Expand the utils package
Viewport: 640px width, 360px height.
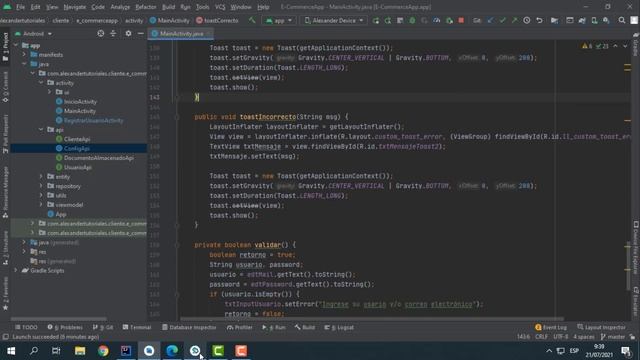[41, 195]
